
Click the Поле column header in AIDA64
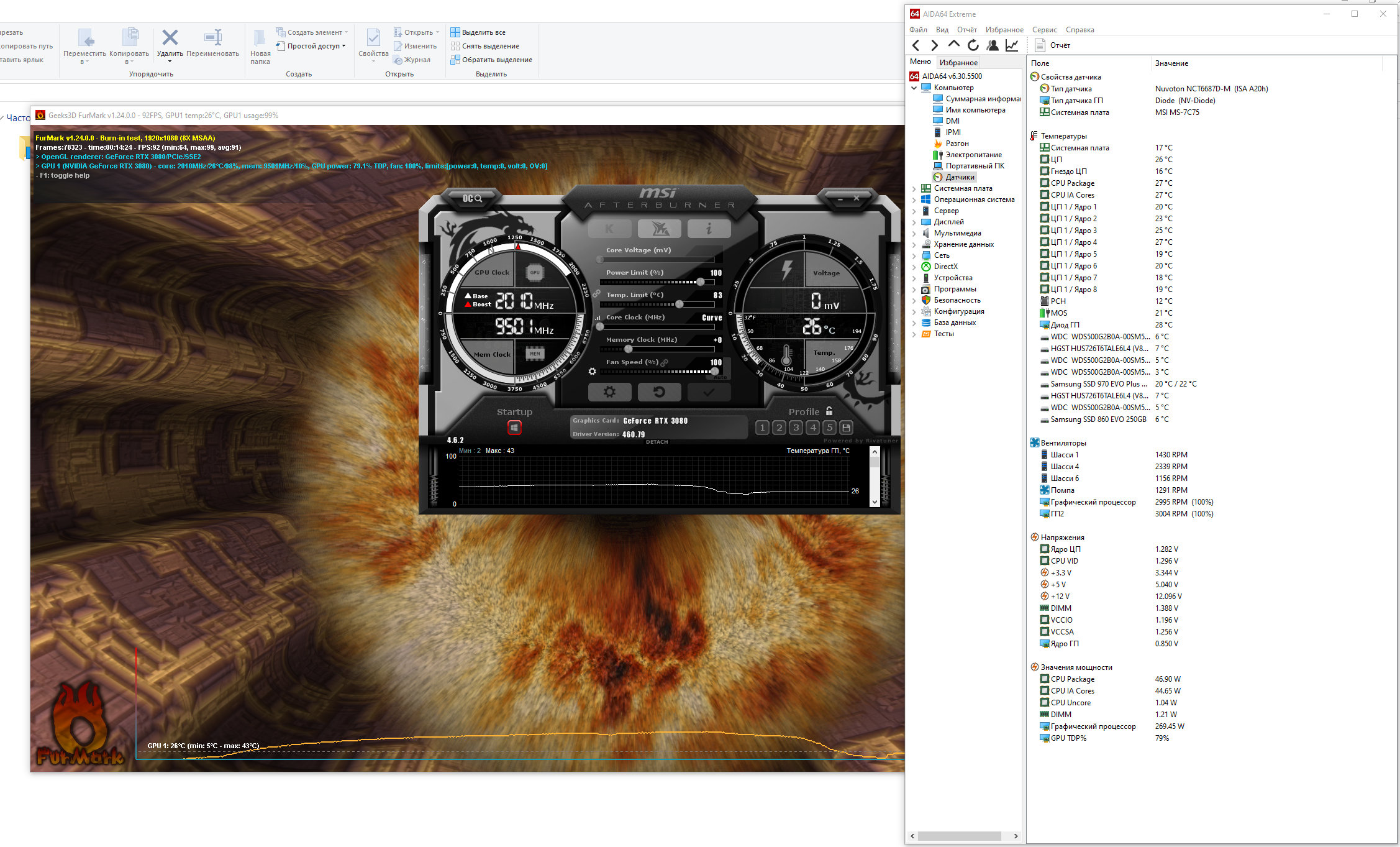tap(1089, 63)
